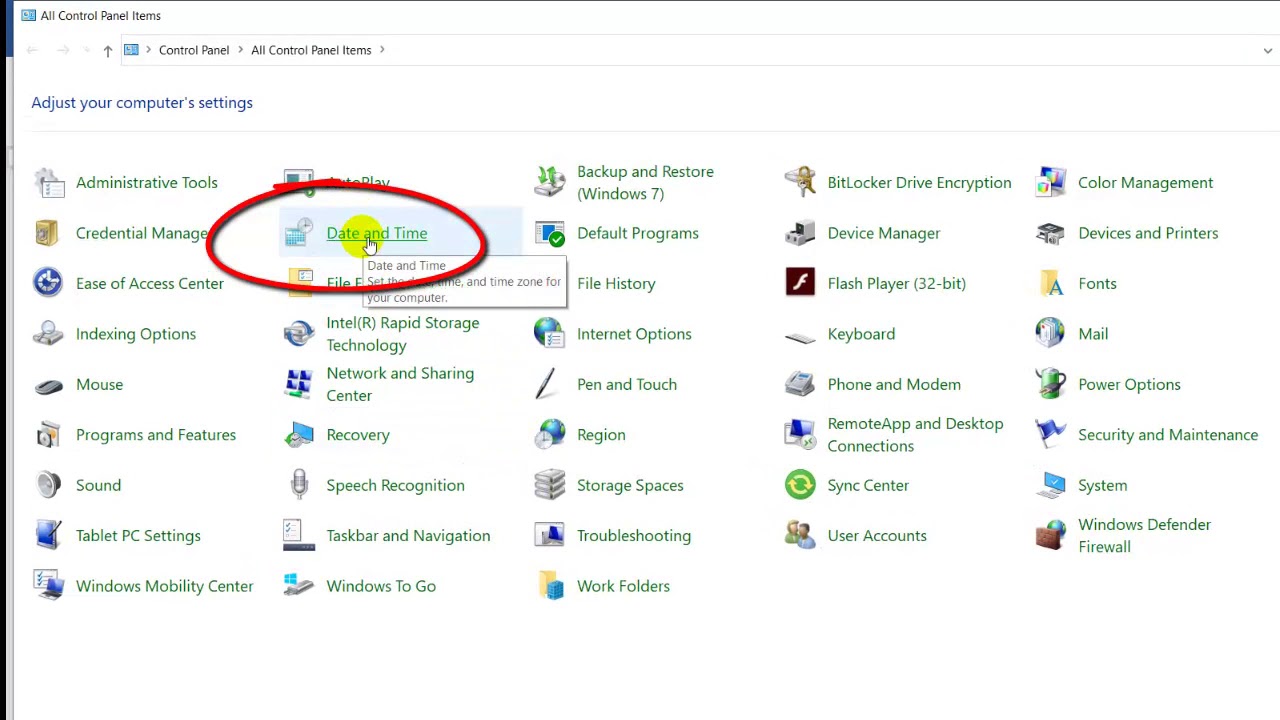Open the address bar history dropdown
This screenshot has width=1280, height=720.
tap(1267, 50)
